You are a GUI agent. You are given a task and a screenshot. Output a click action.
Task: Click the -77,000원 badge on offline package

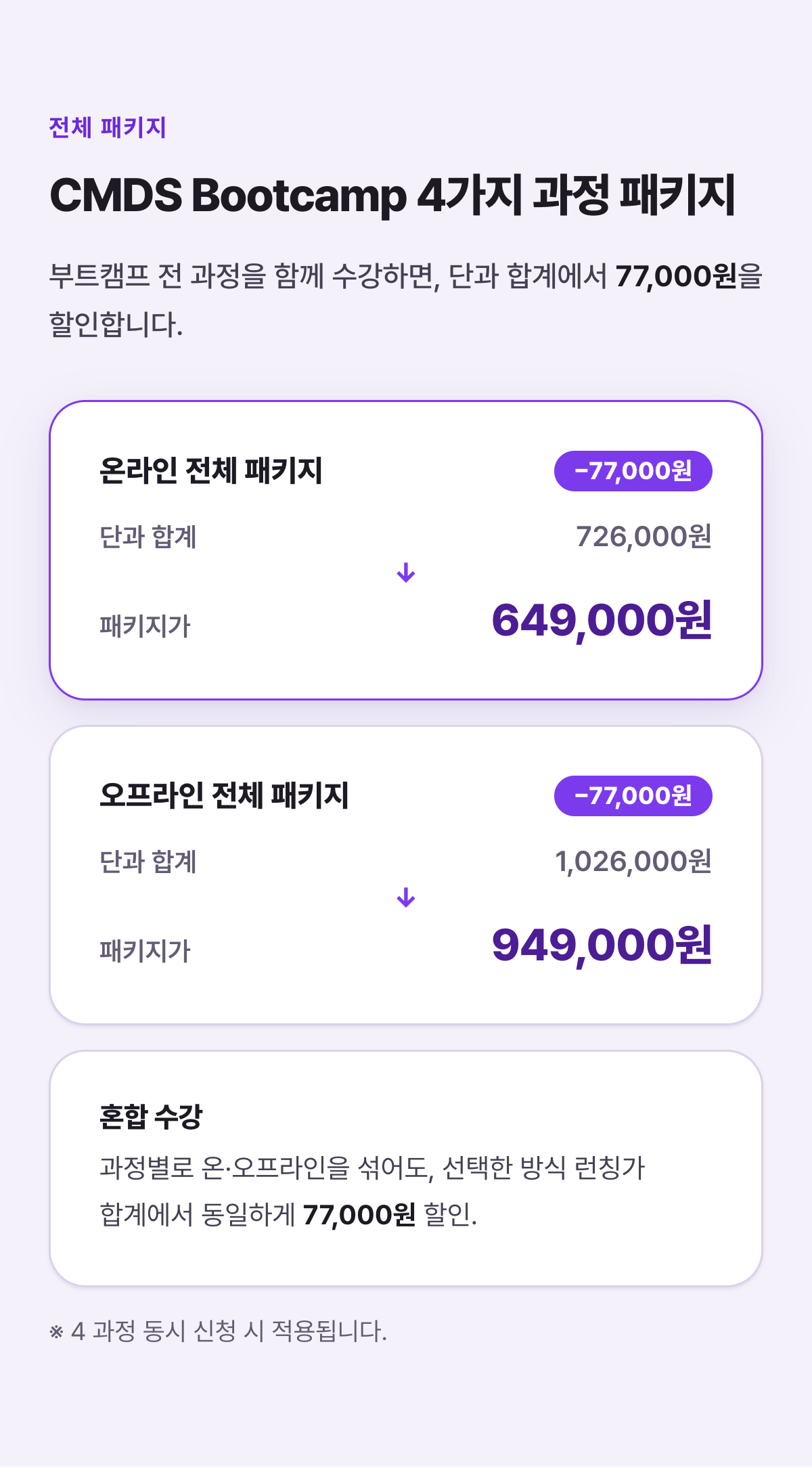point(633,796)
